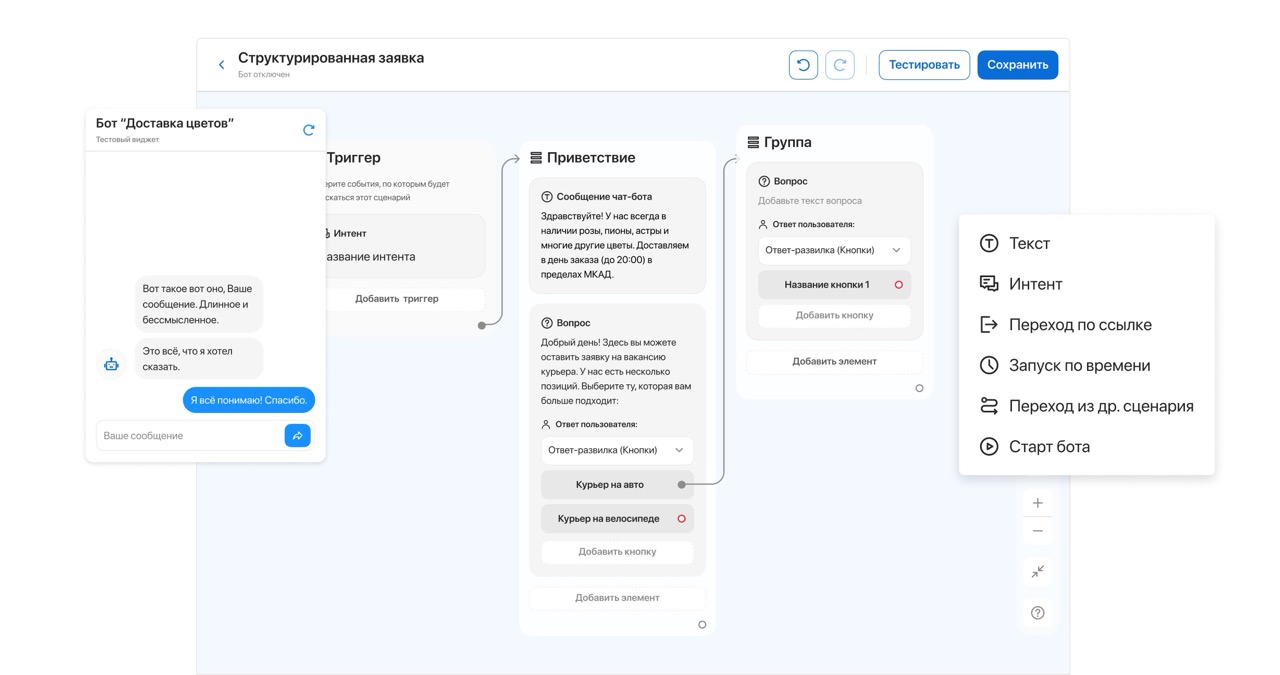This screenshot has height=675, width=1280.
Task: Open help via question mark icon
Action: point(1037,613)
